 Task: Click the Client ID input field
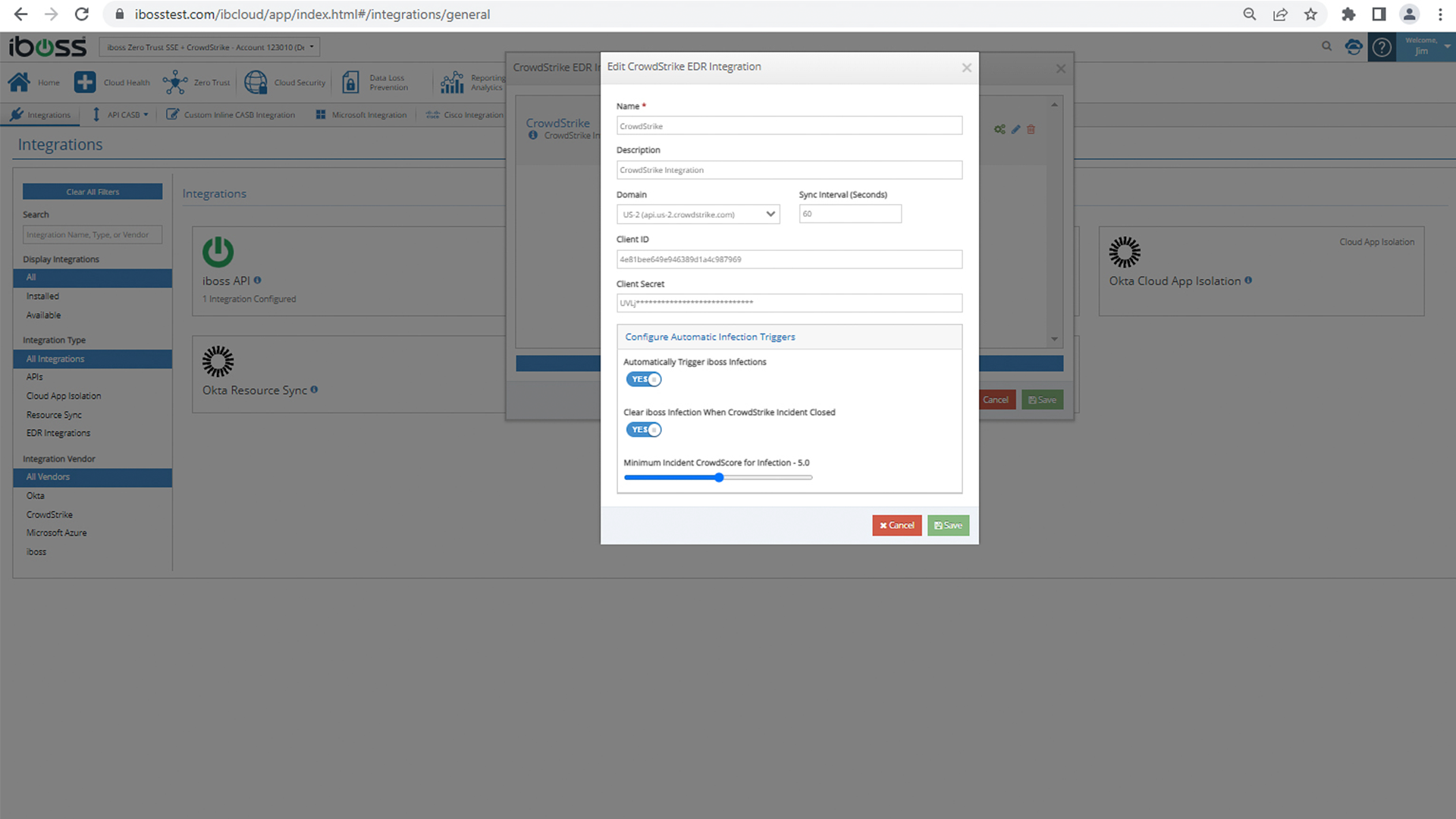[x=789, y=259]
